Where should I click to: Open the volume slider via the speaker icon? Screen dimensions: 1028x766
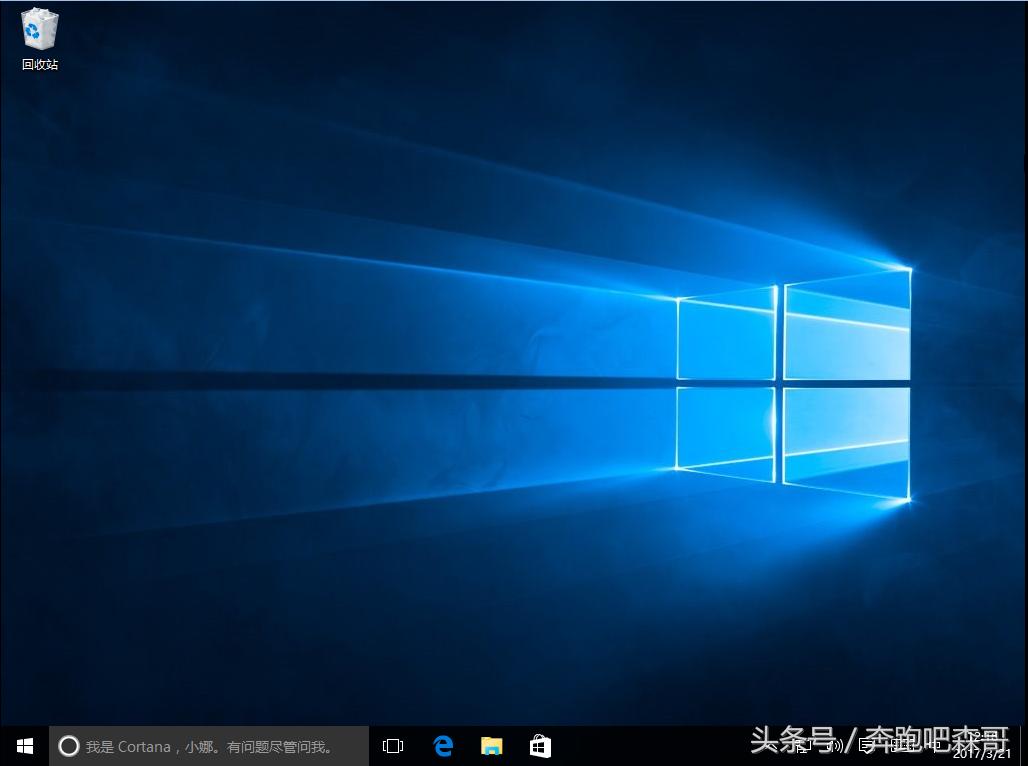pyautogui.click(x=833, y=745)
